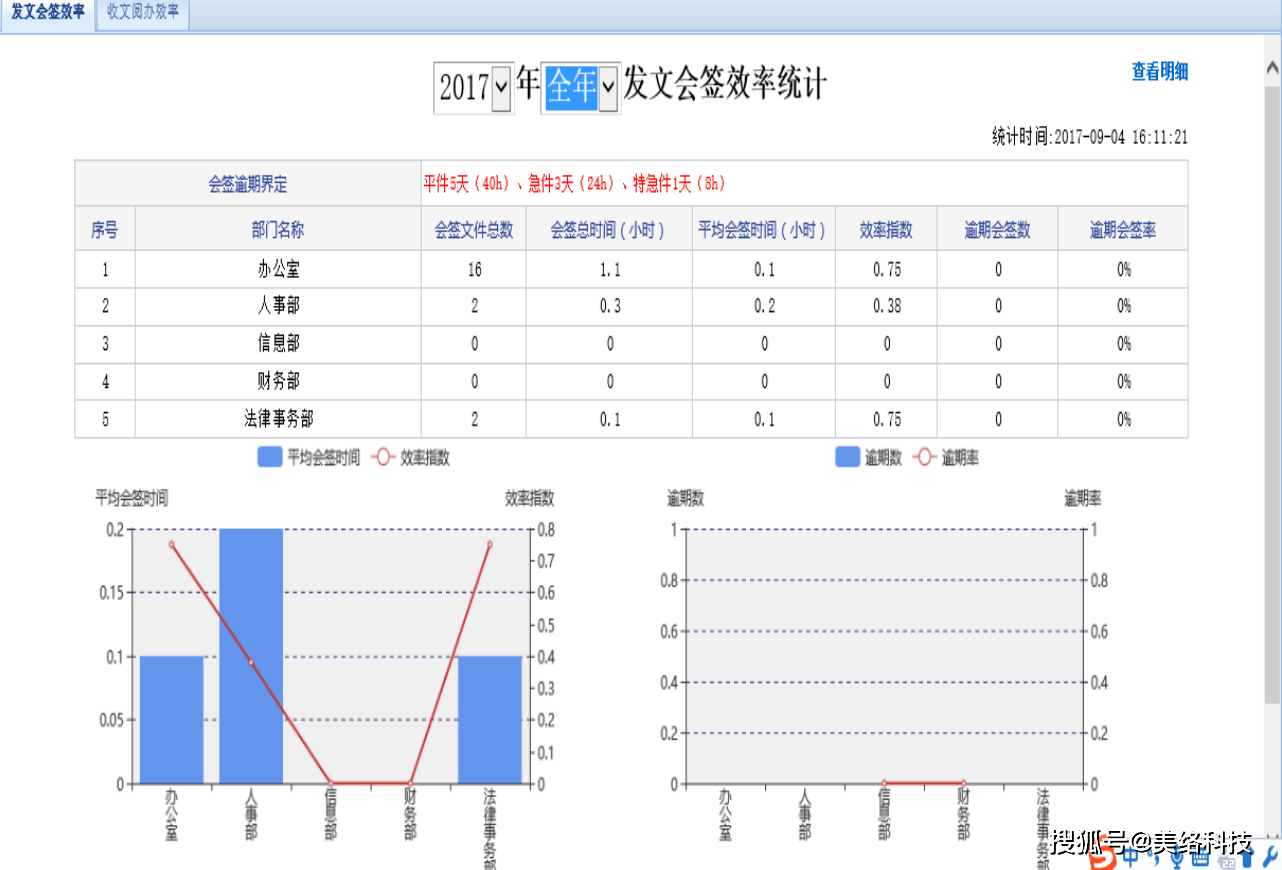Click the 会签逾期界定 label cell
1282x870 pixels.
(248, 184)
